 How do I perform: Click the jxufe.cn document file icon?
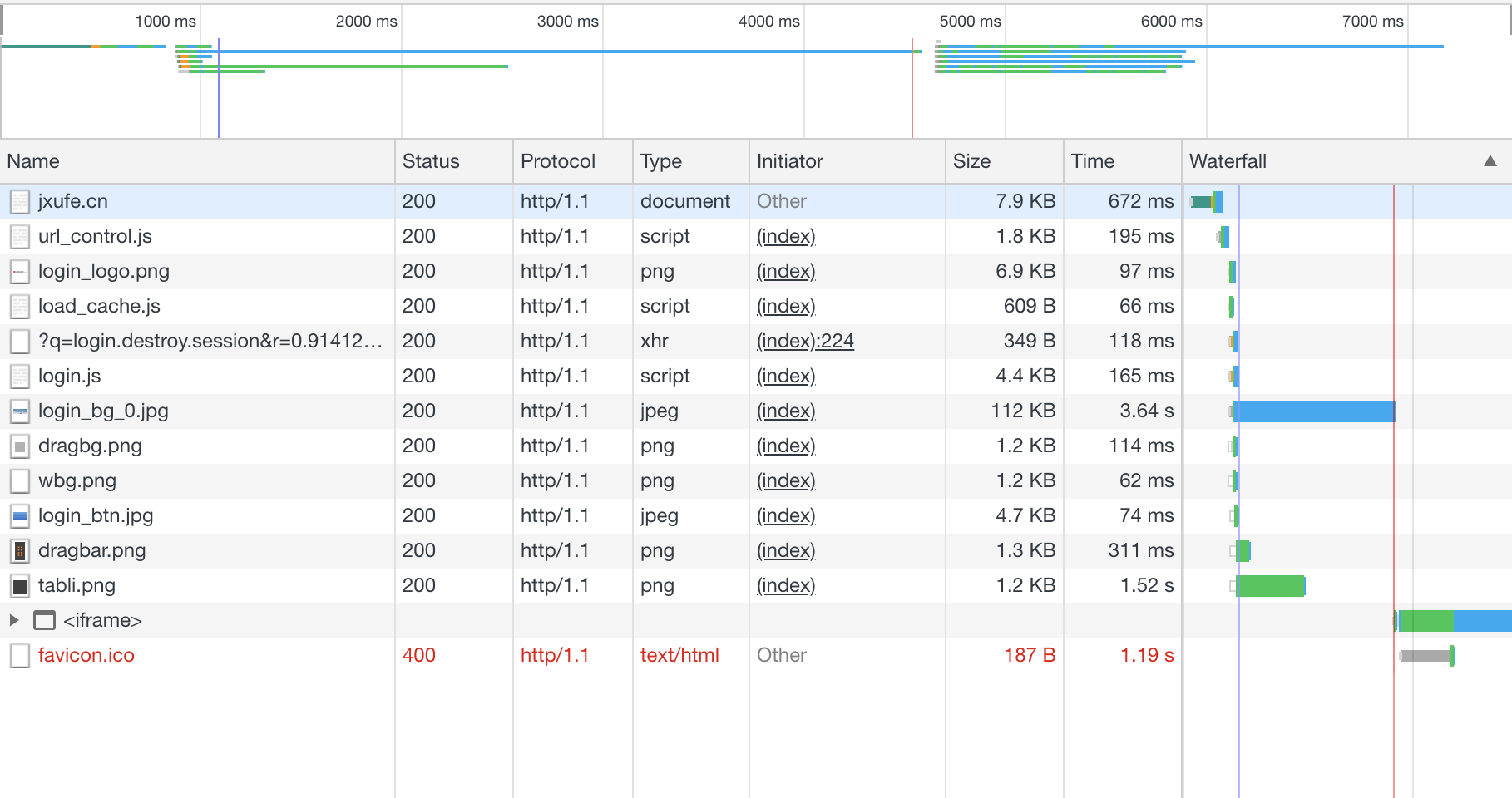(20, 202)
